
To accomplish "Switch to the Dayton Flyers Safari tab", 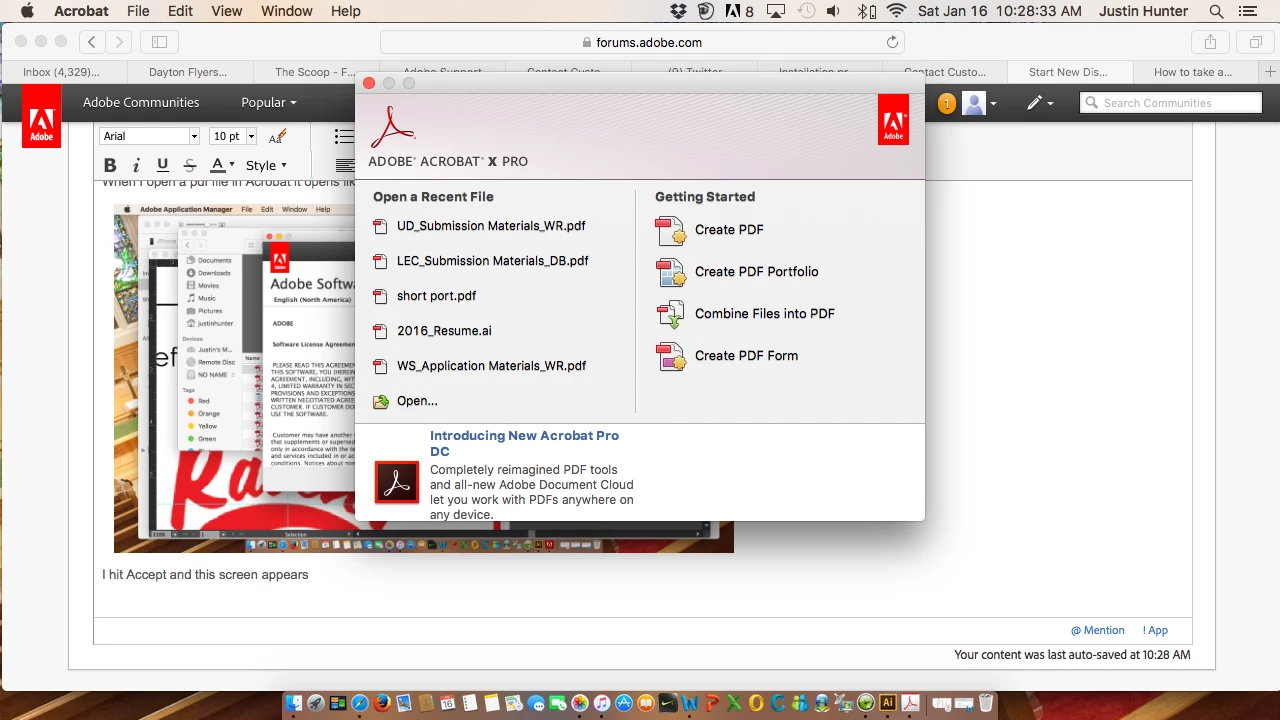I will click(x=188, y=72).
